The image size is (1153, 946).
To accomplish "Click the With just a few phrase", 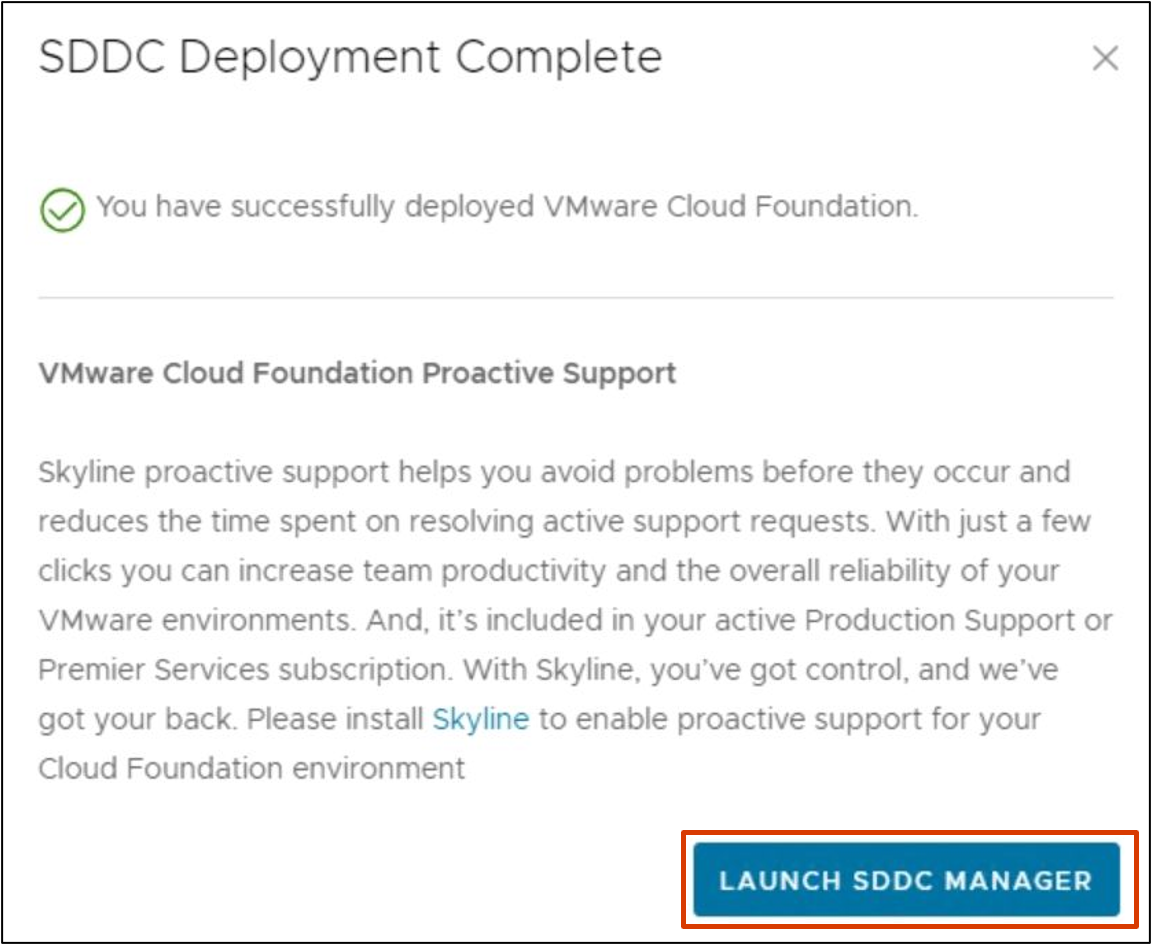I will pyautogui.click(x=988, y=521).
